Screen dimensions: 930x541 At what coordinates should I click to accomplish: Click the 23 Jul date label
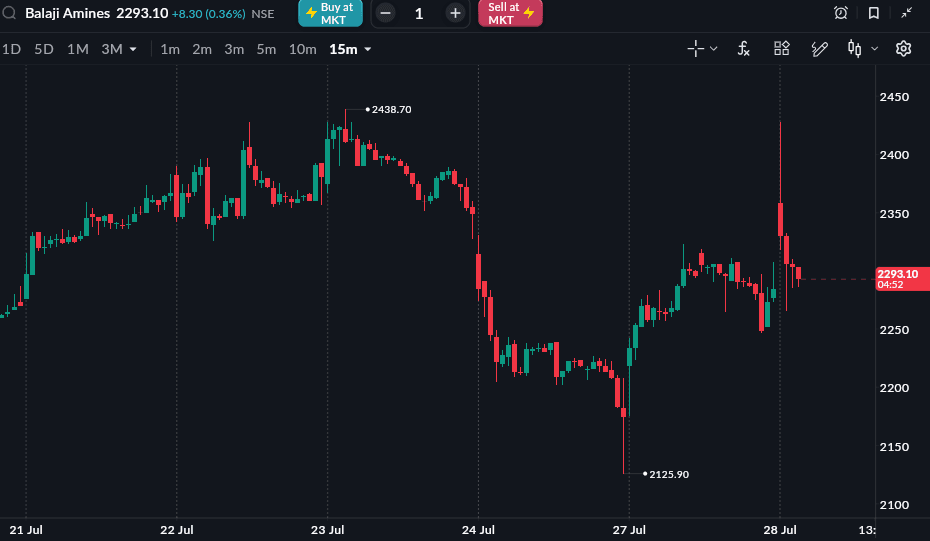(327, 530)
